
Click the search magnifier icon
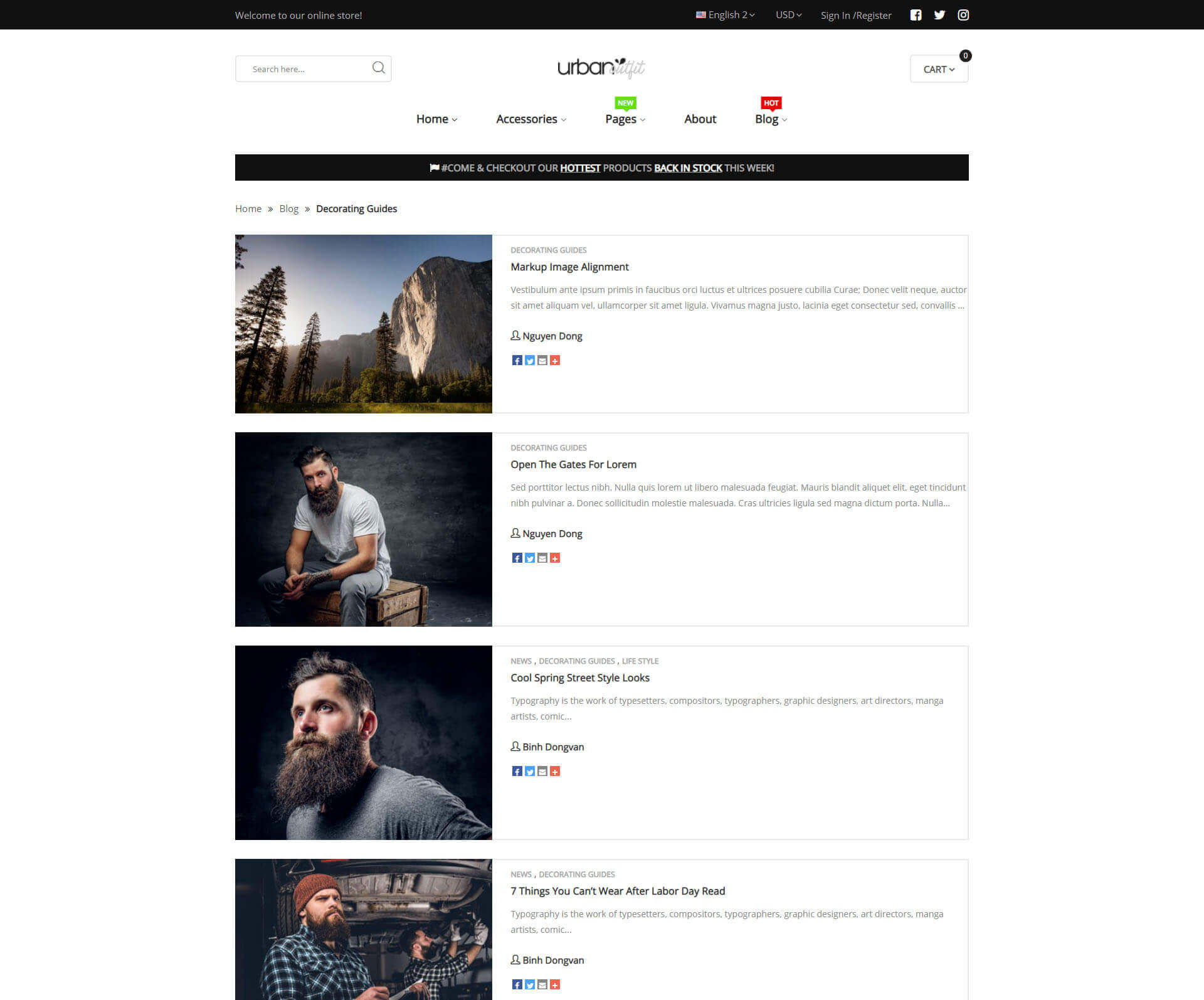click(378, 68)
